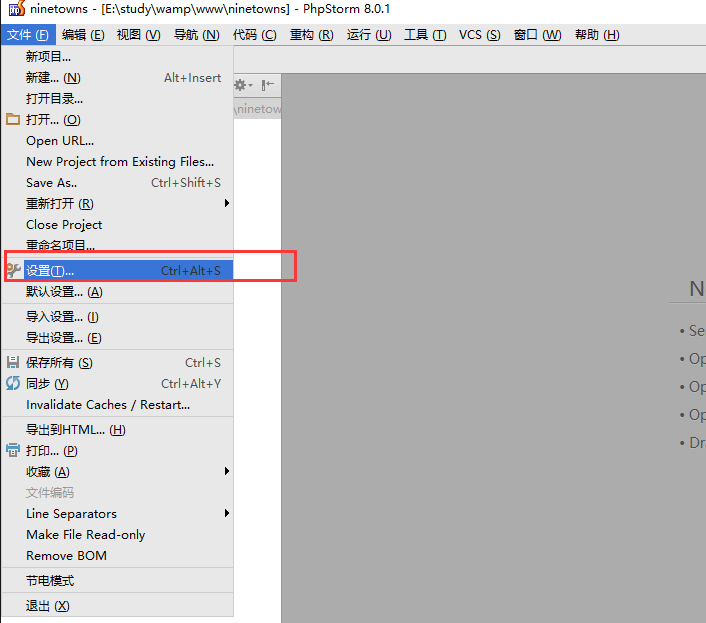Choose Remove BOM menu entry
The image size is (706, 623).
click(x=118, y=555)
